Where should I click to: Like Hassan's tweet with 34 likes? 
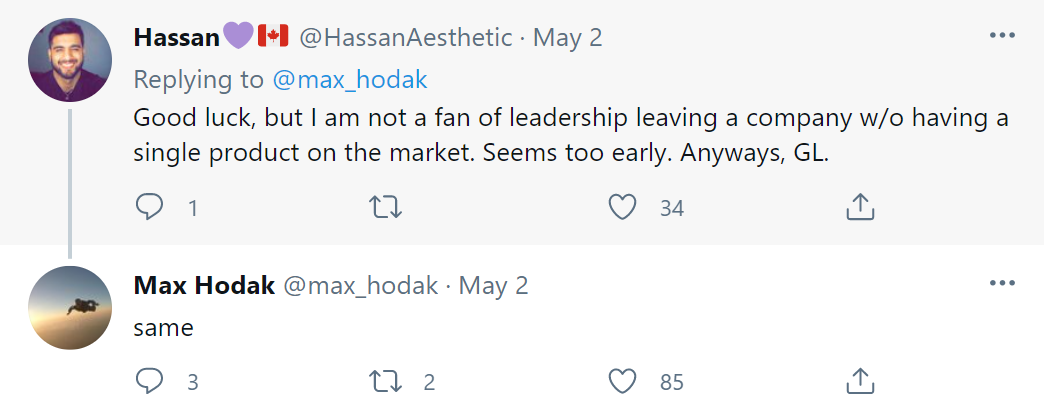click(623, 208)
